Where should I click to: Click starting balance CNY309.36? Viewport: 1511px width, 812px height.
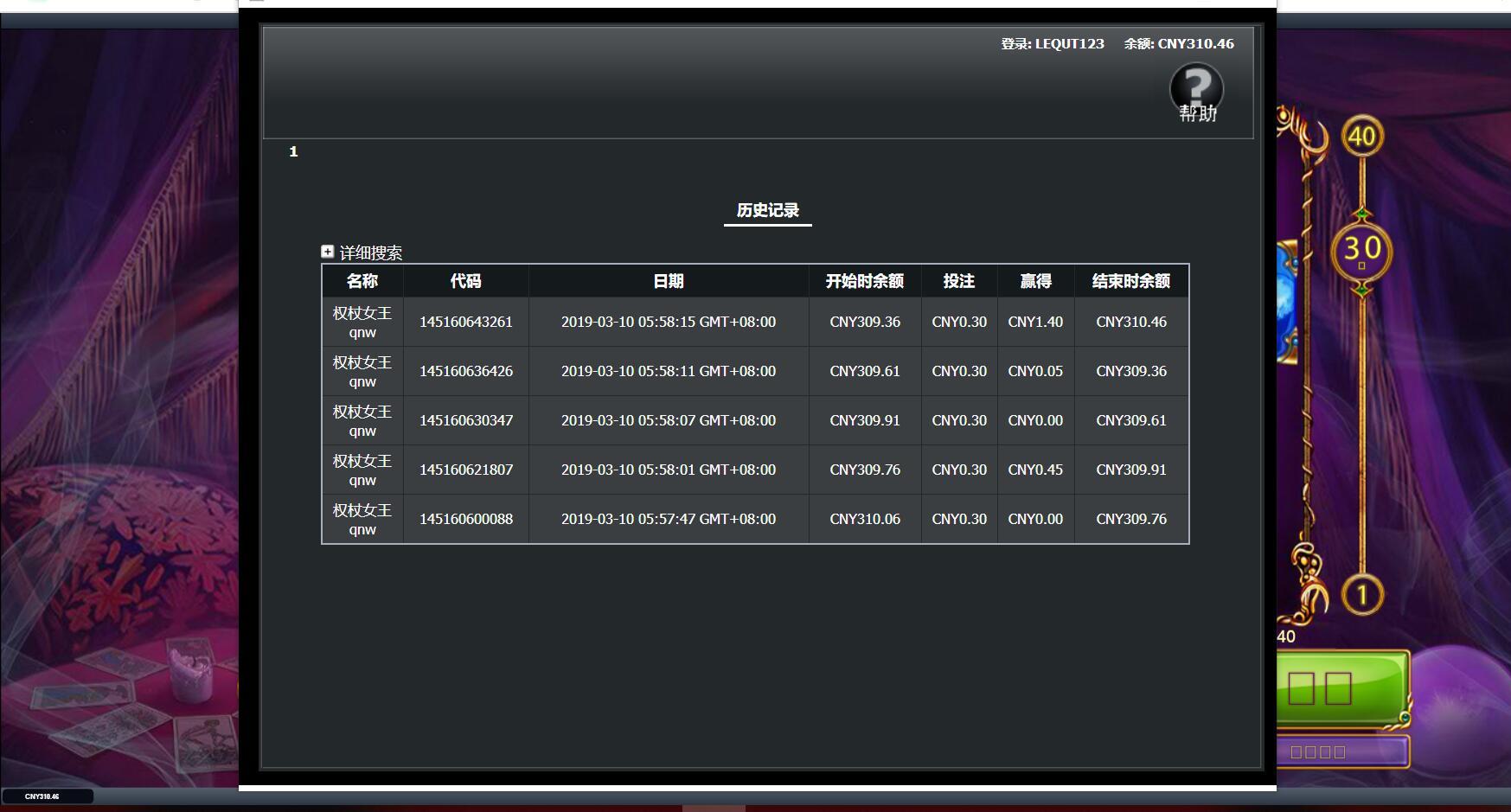point(865,322)
